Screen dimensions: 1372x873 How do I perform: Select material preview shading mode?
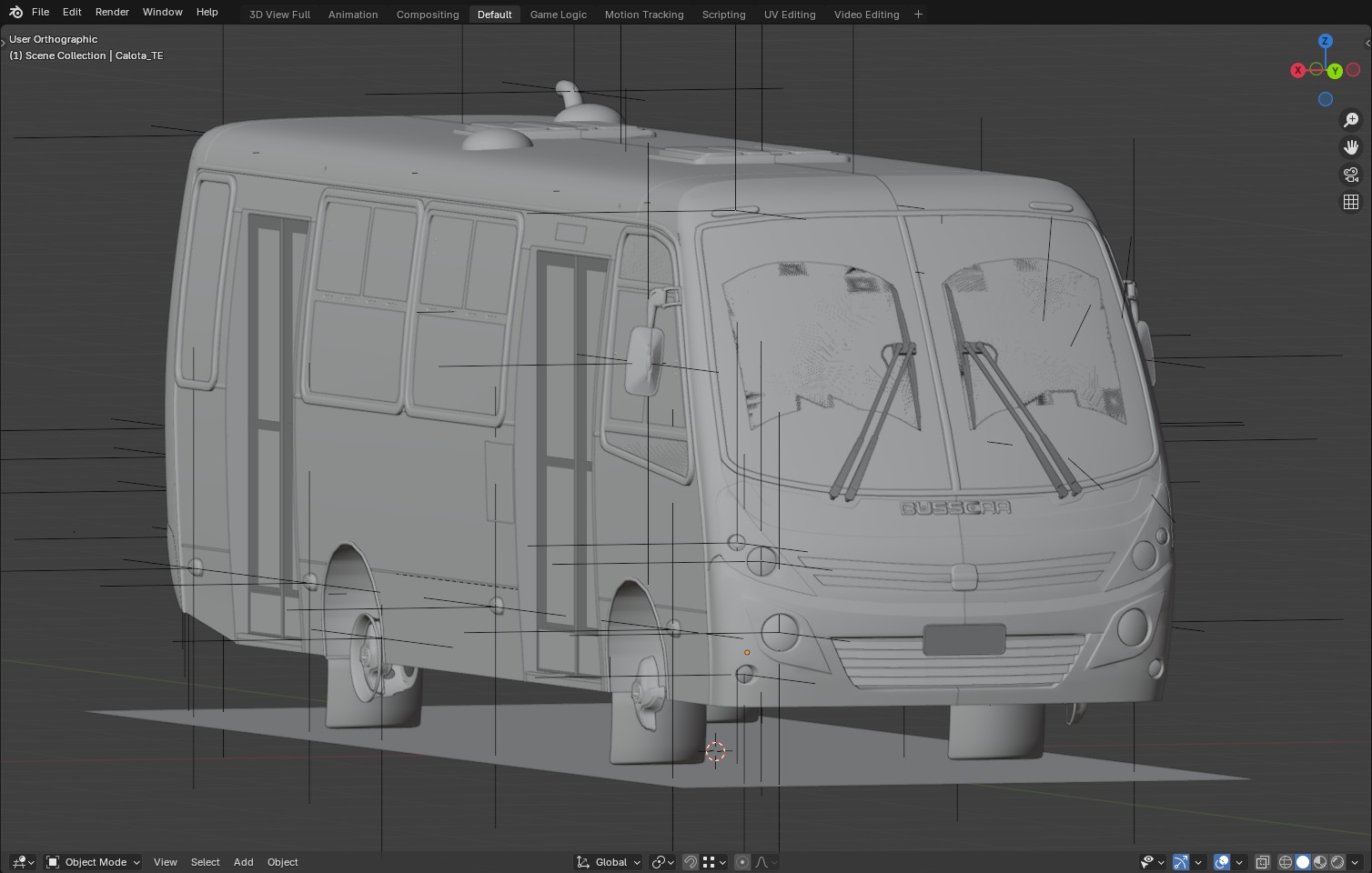point(1320,862)
